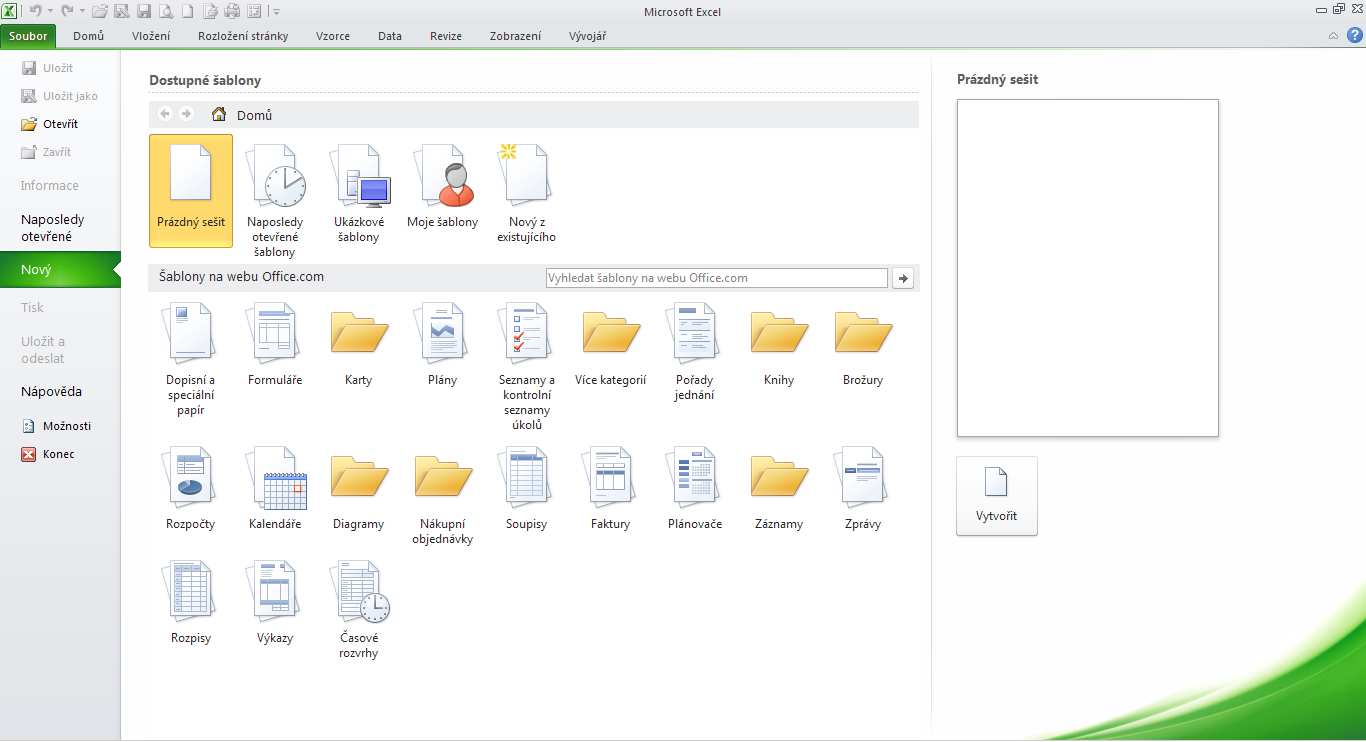This screenshot has height=742, width=1366.
Task: Click the Vytvořit create button
Action: (x=997, y=496)
